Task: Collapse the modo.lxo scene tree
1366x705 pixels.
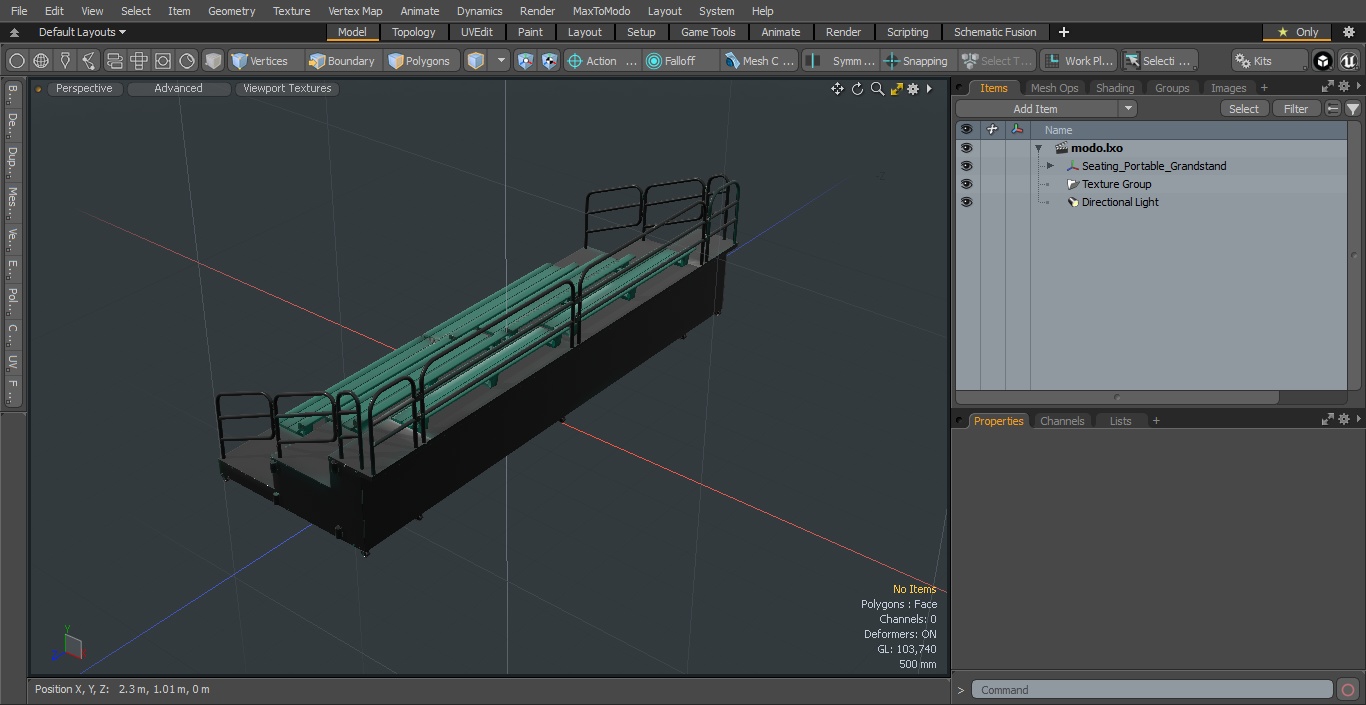Action: [1039, 148]
